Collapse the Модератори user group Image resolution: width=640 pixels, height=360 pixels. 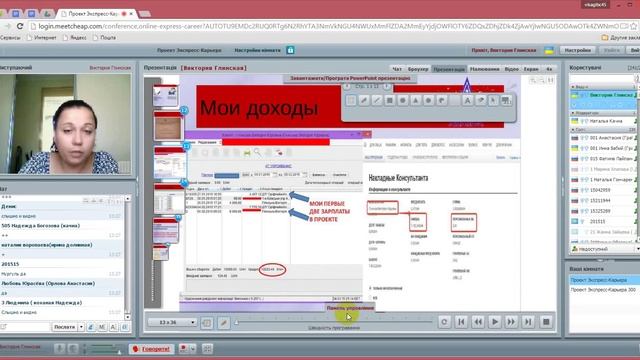[x=573, y=113]
